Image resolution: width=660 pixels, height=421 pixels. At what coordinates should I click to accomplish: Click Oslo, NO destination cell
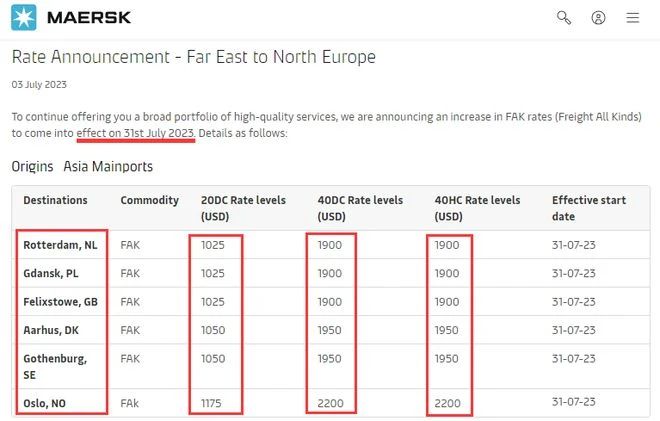44,403
